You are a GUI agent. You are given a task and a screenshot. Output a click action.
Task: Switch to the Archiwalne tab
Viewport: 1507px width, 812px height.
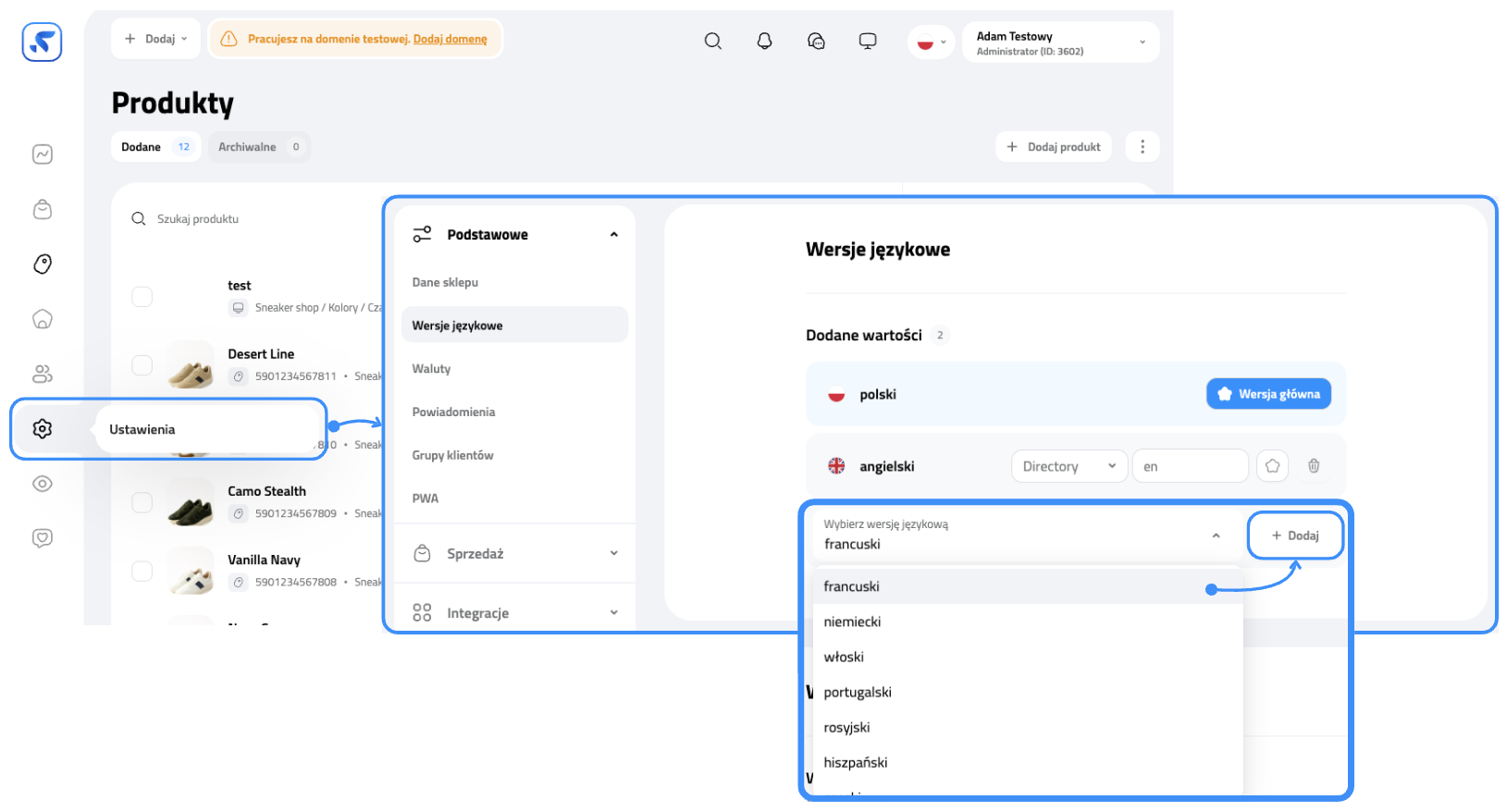pos(258,147)
